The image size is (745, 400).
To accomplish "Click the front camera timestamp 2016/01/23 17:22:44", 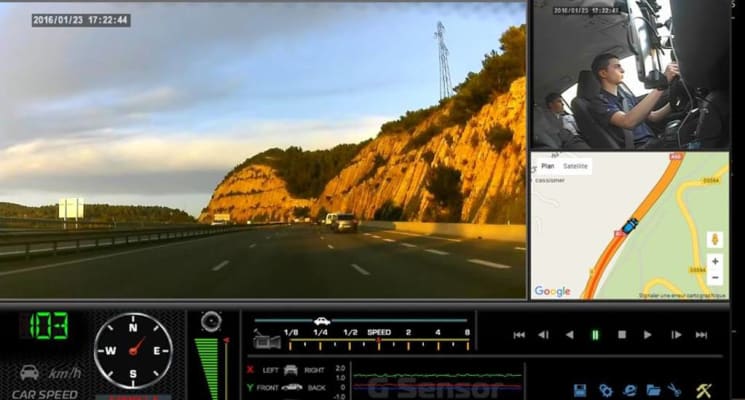I will click(80, 20).
